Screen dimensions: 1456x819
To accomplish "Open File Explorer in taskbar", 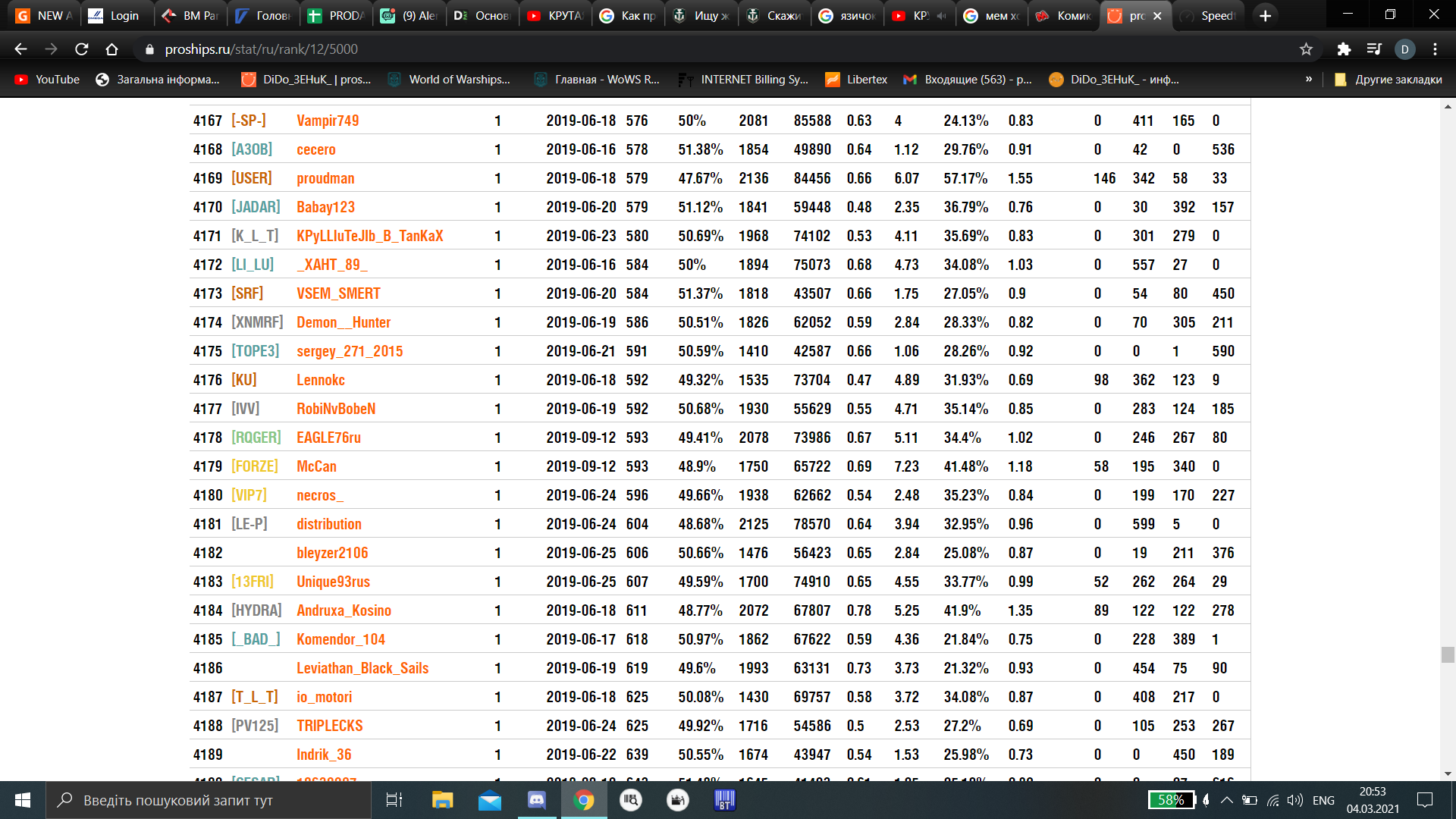I will 442,800.
